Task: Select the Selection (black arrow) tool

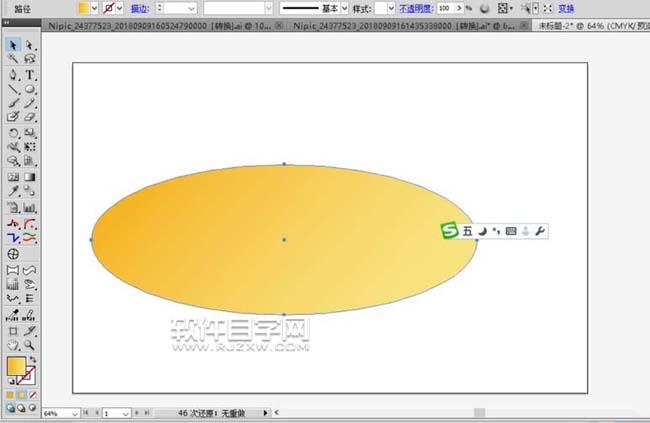Action: [x=13, y=45]
